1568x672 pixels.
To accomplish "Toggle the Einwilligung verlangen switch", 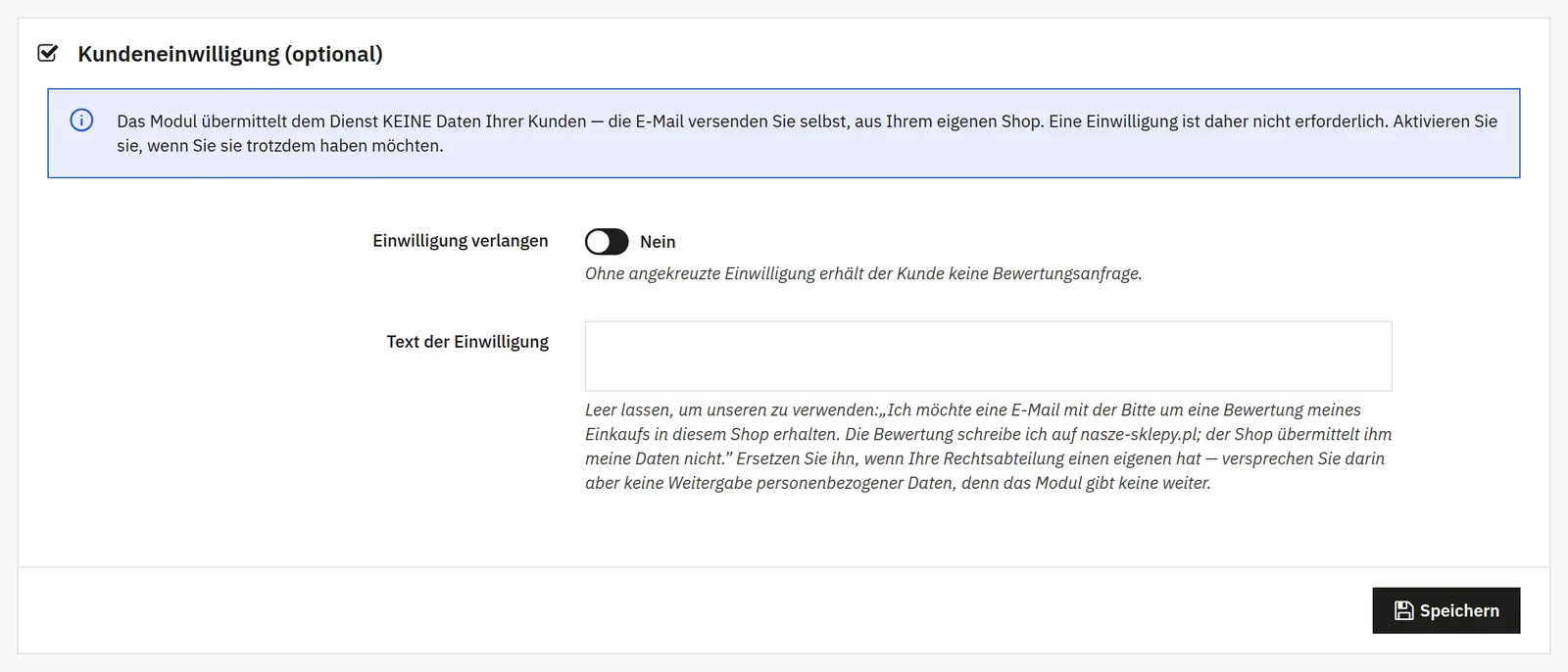I will (607, 241).
